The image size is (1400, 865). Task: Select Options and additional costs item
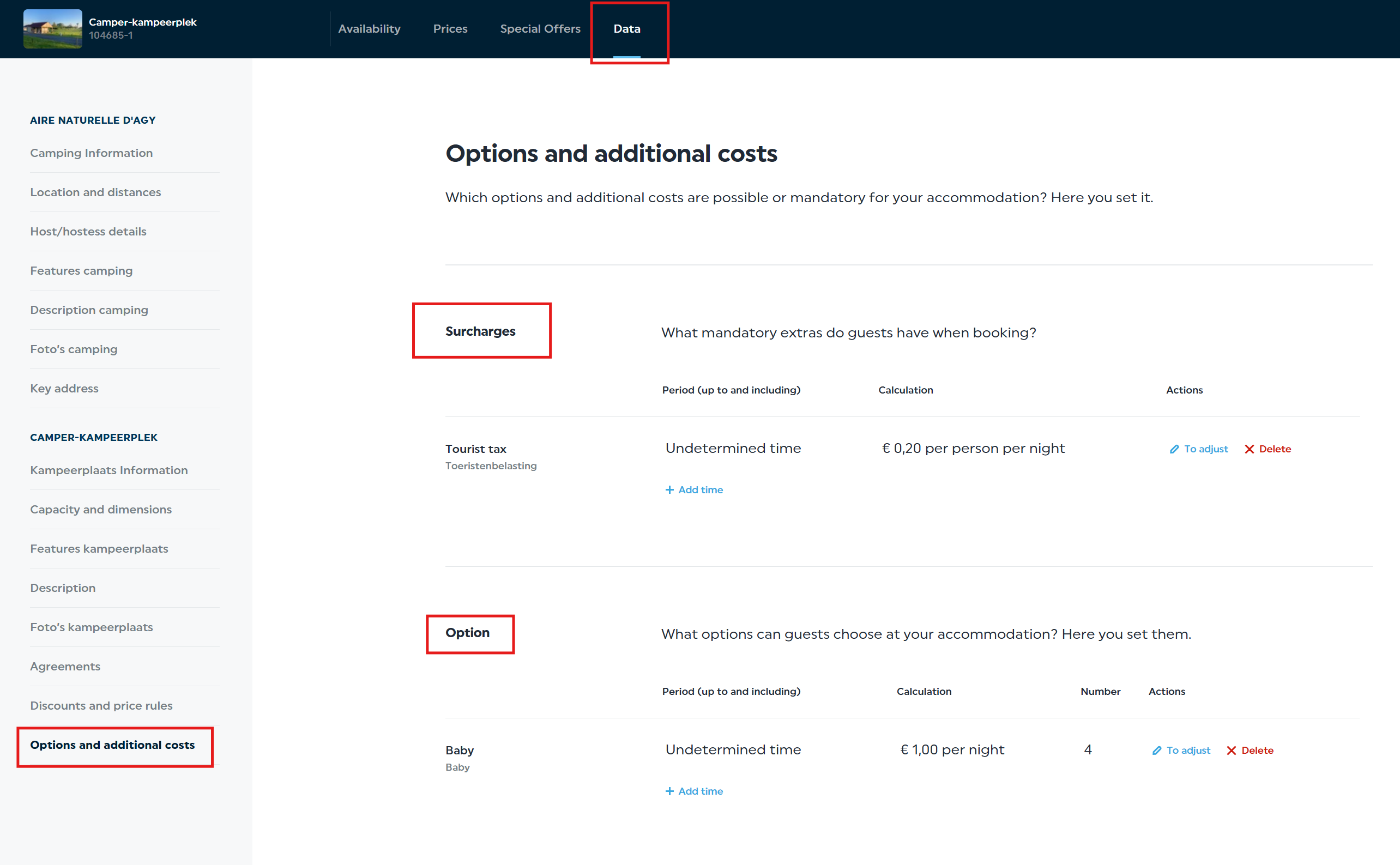(x=113, y=745)
